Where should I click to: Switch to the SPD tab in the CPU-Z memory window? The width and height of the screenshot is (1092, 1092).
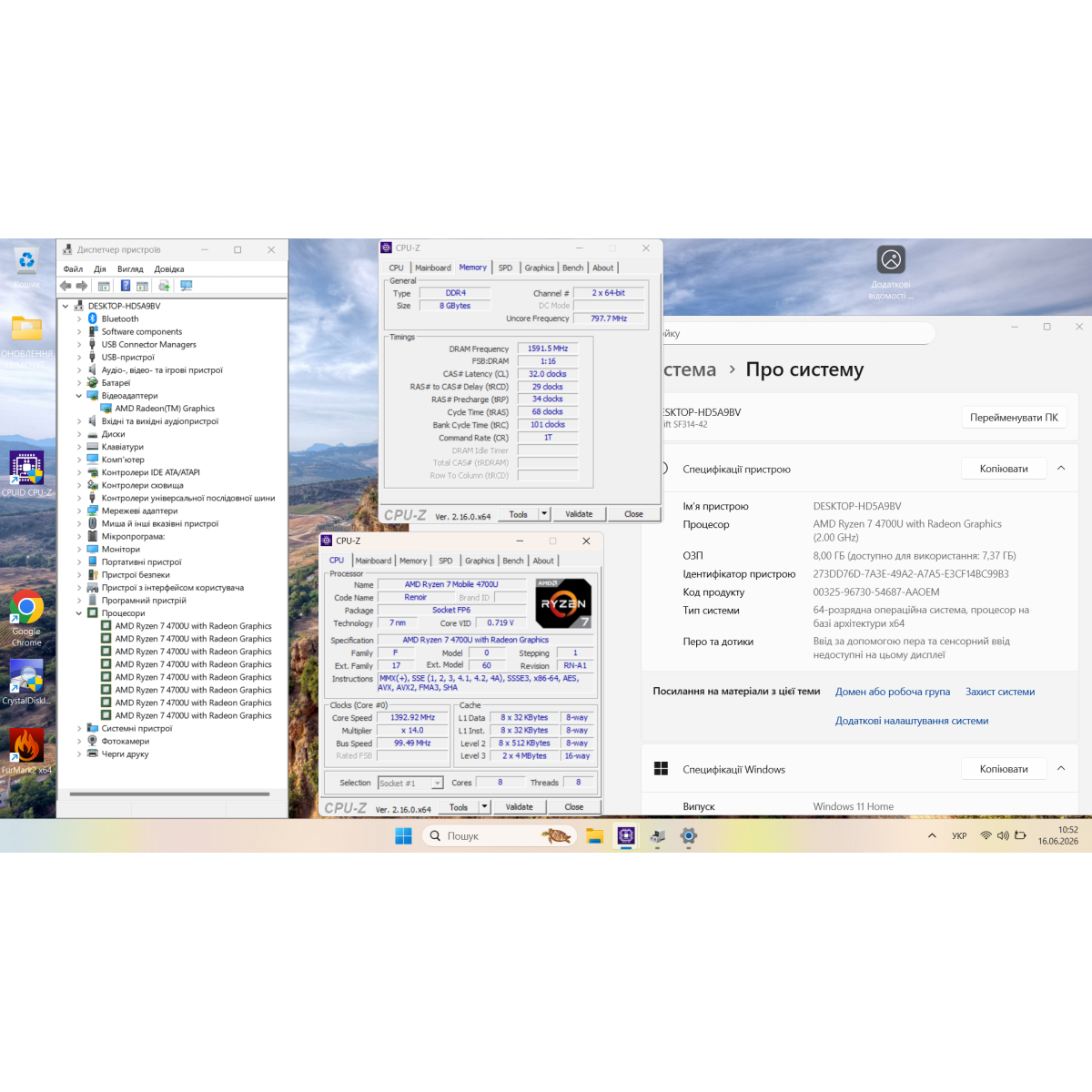tap(505, 268)
